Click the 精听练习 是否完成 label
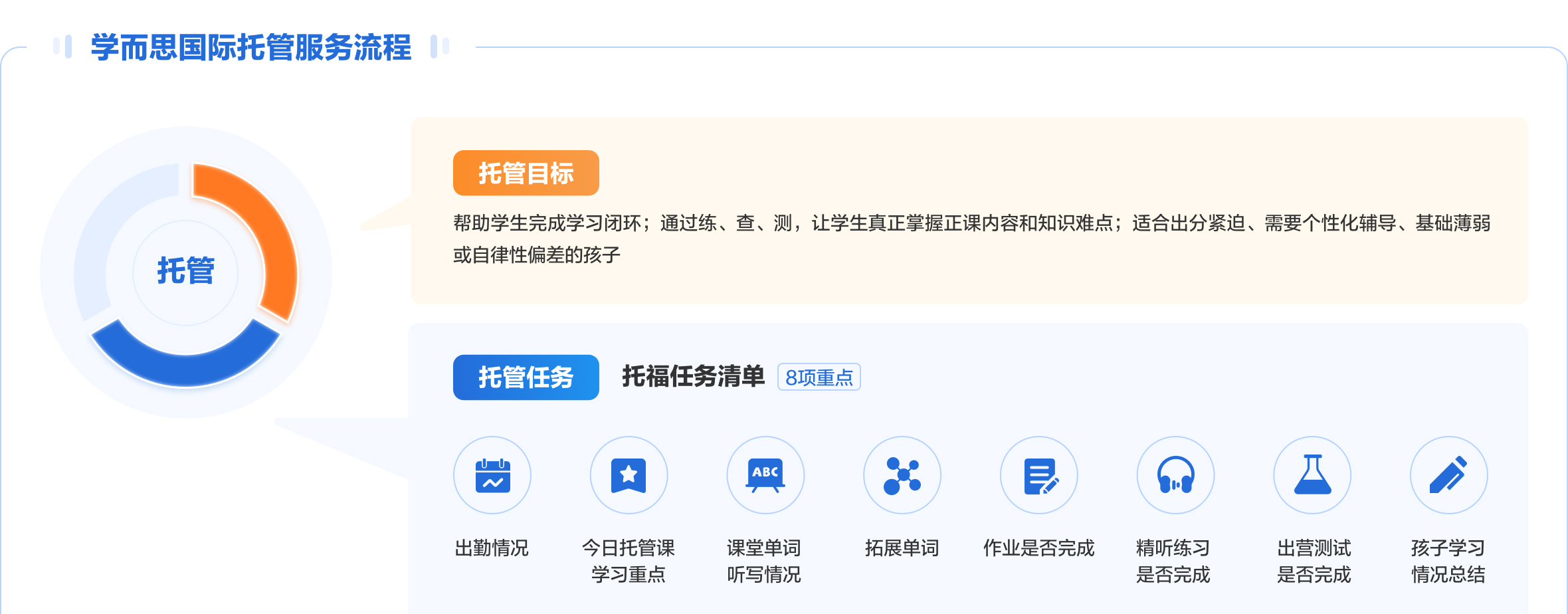The height and width of the screenshot is (614, 1568). point(1173,561)
